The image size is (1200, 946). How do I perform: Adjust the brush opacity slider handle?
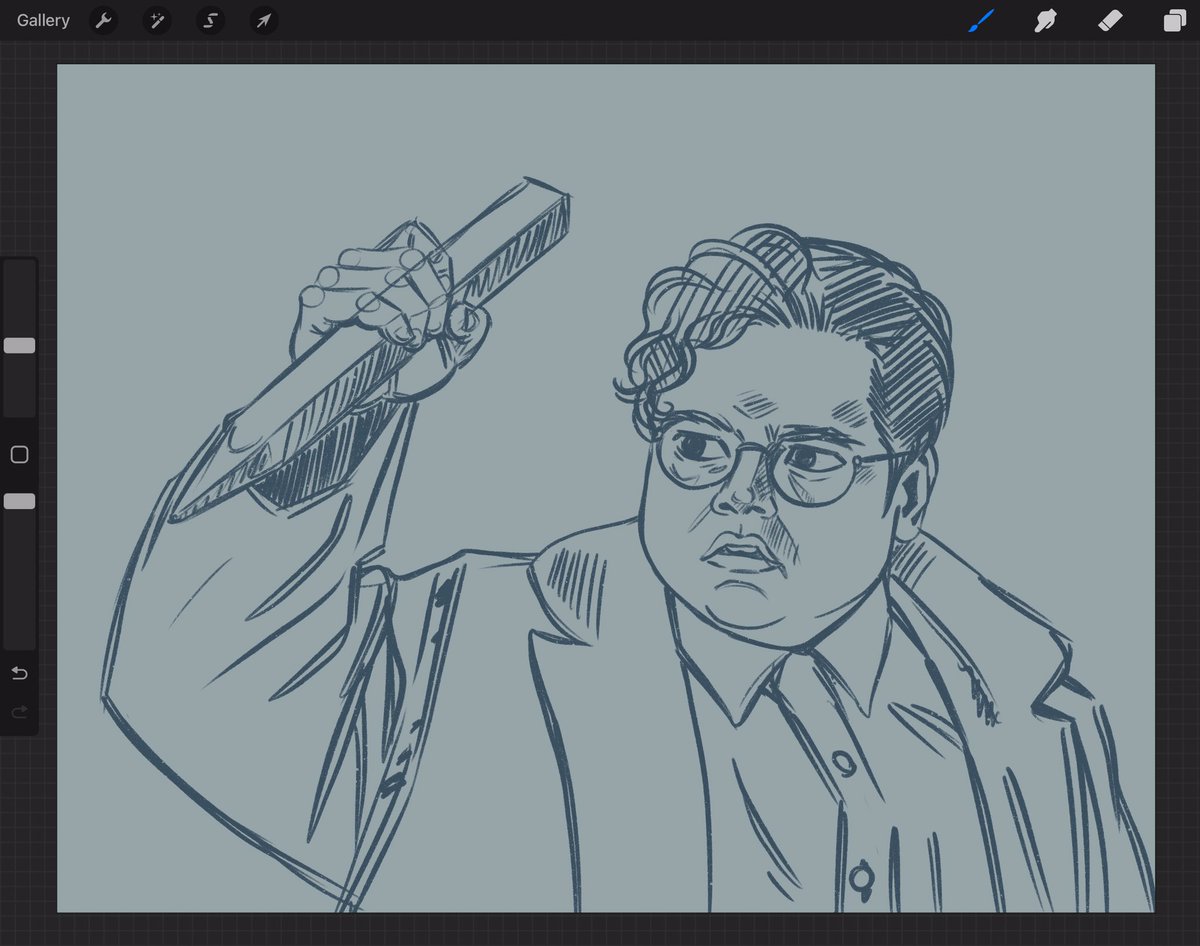[19, 501]
